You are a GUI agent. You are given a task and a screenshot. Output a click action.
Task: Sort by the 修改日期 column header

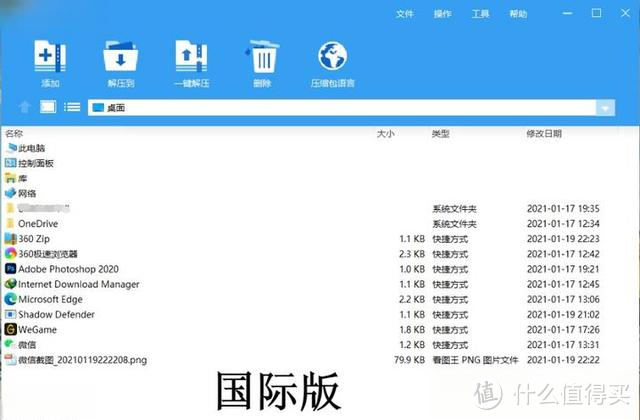[x=544, y=133]
